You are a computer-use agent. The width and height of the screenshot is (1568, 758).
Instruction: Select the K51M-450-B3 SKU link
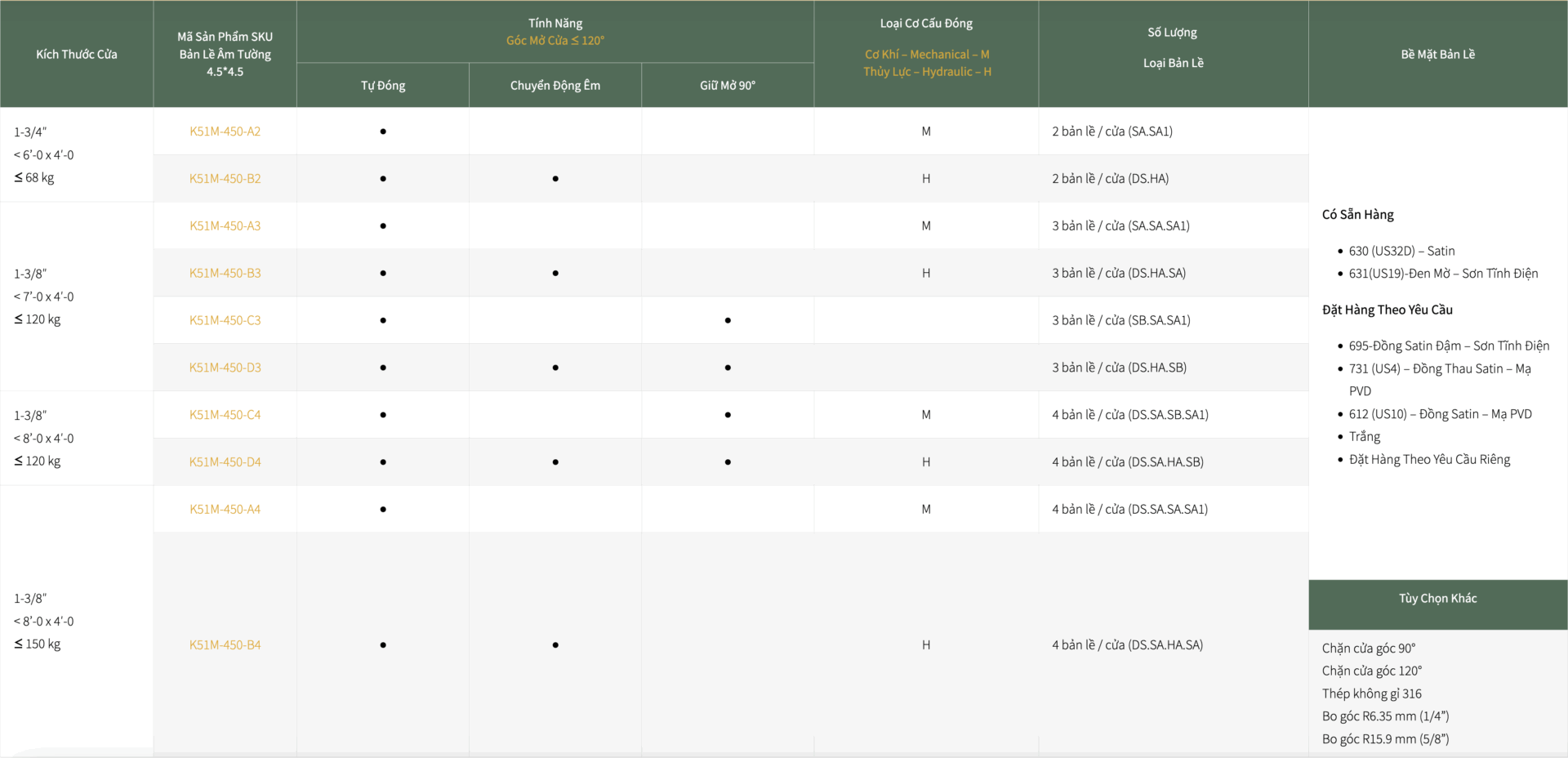pyautogui.click(x=225, y=274)
